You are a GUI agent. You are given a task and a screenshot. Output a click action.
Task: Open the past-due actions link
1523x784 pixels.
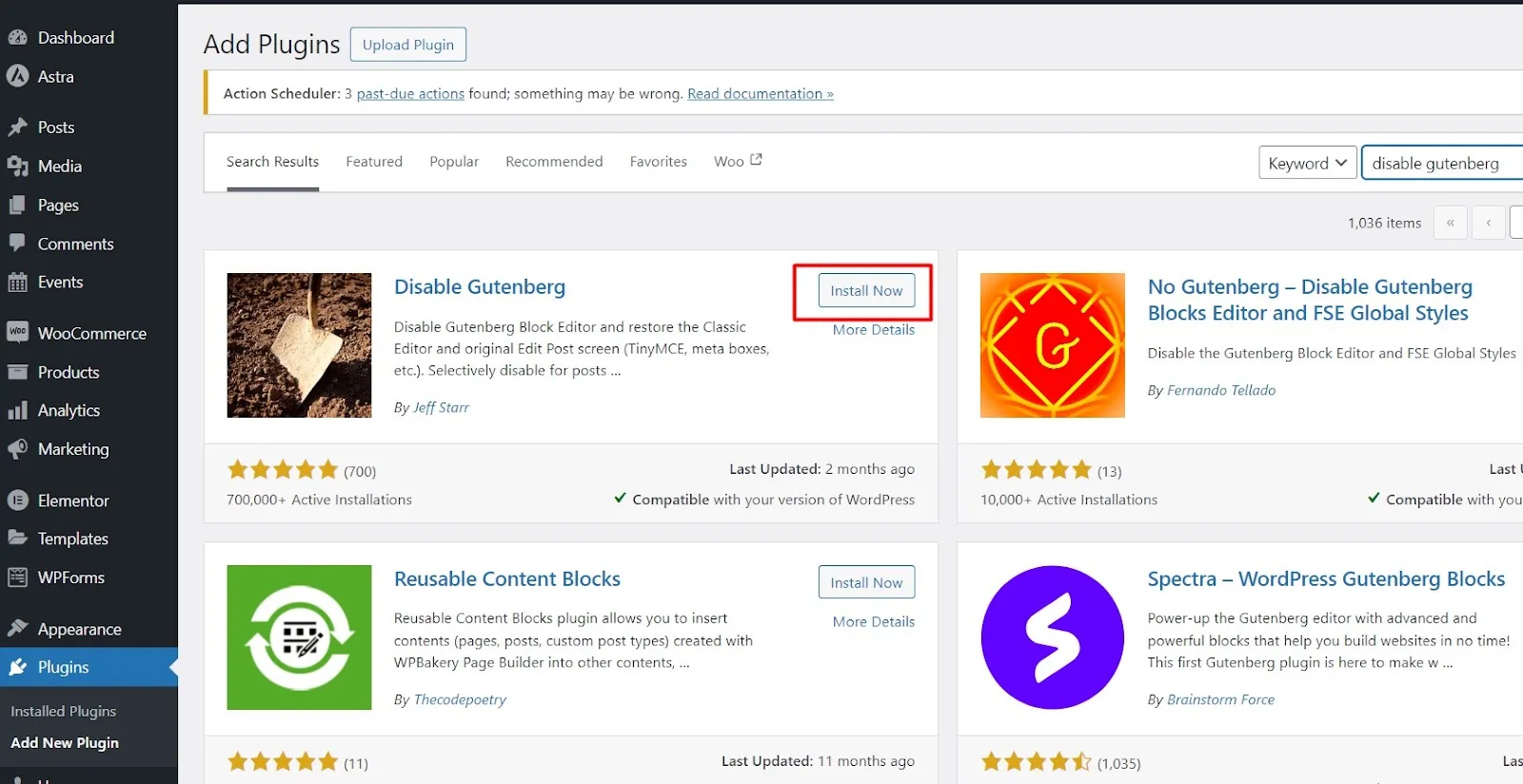[410, 93]
